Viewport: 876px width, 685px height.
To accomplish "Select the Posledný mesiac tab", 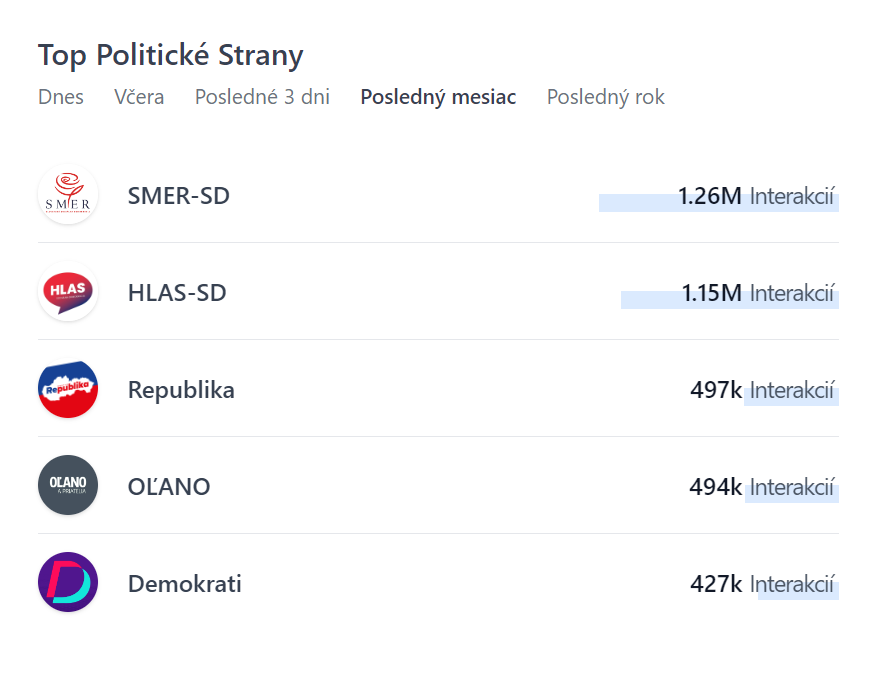I will pyautogui.click(x=438, y=97).
